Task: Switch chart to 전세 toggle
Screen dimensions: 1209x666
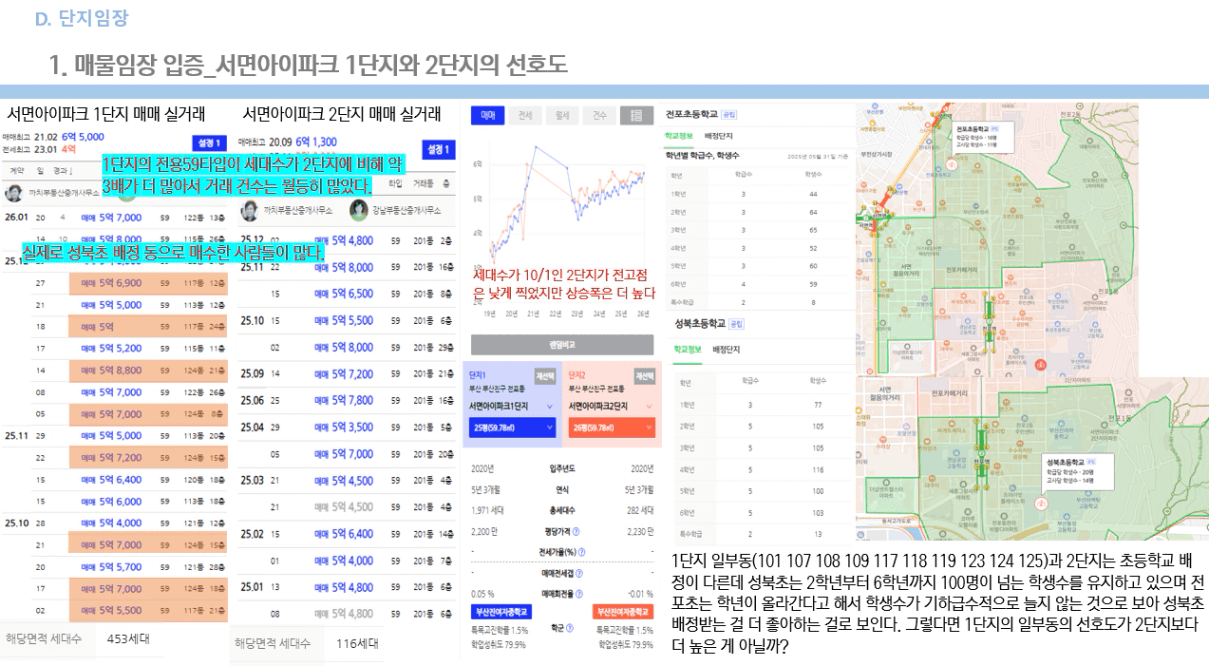Action: coord(524,115)
